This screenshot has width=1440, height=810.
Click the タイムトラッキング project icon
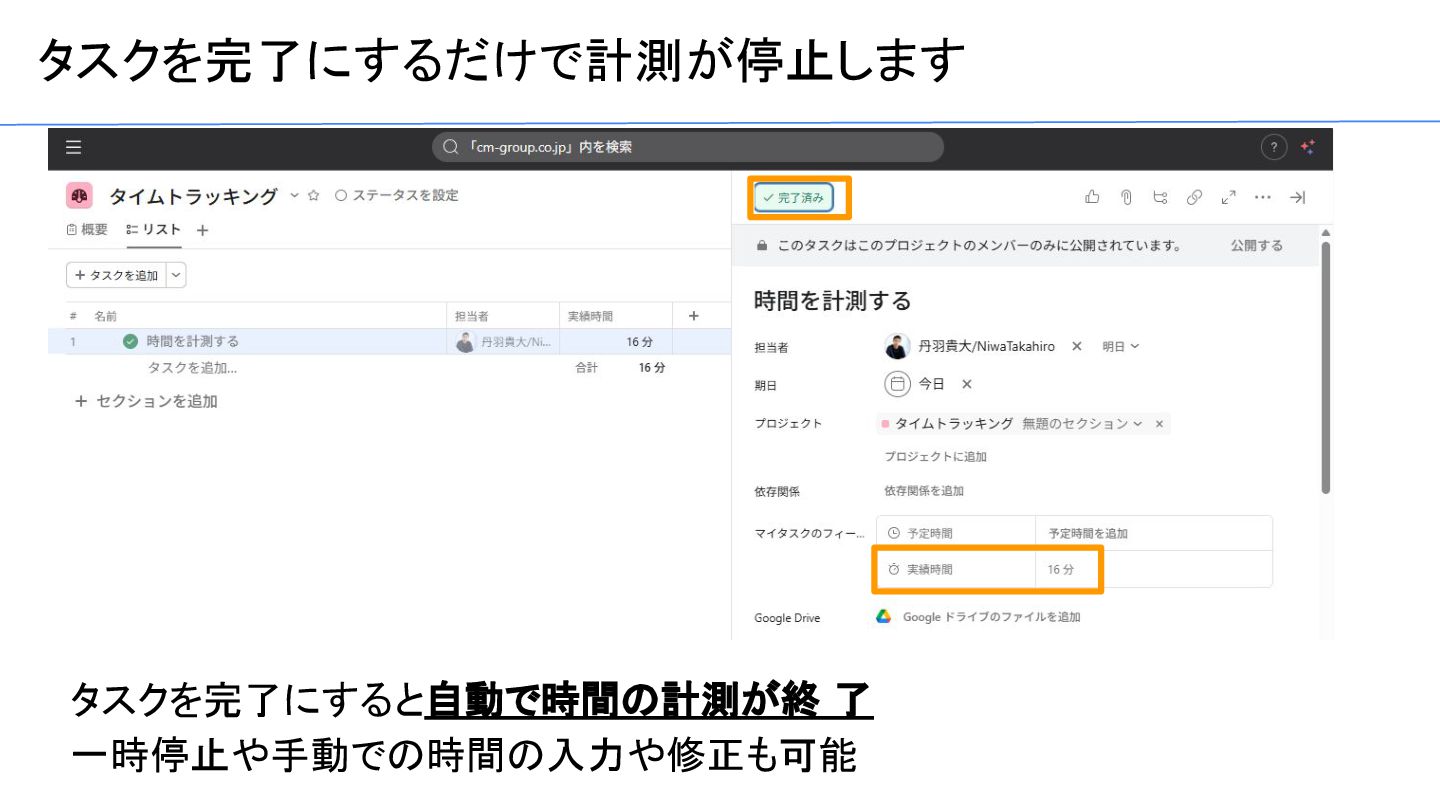click(x=79, y=195)
